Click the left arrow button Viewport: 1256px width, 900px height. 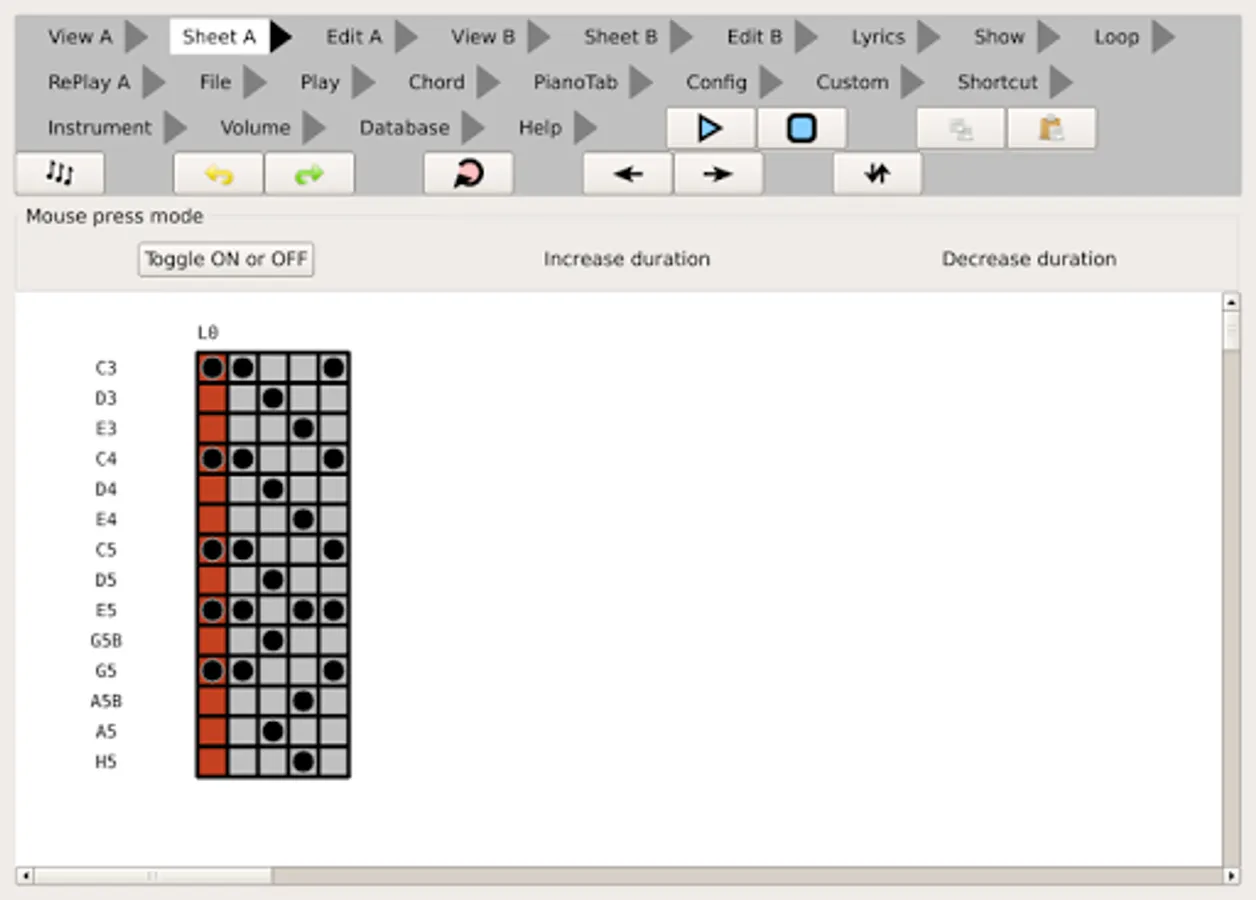coord(628,173)
